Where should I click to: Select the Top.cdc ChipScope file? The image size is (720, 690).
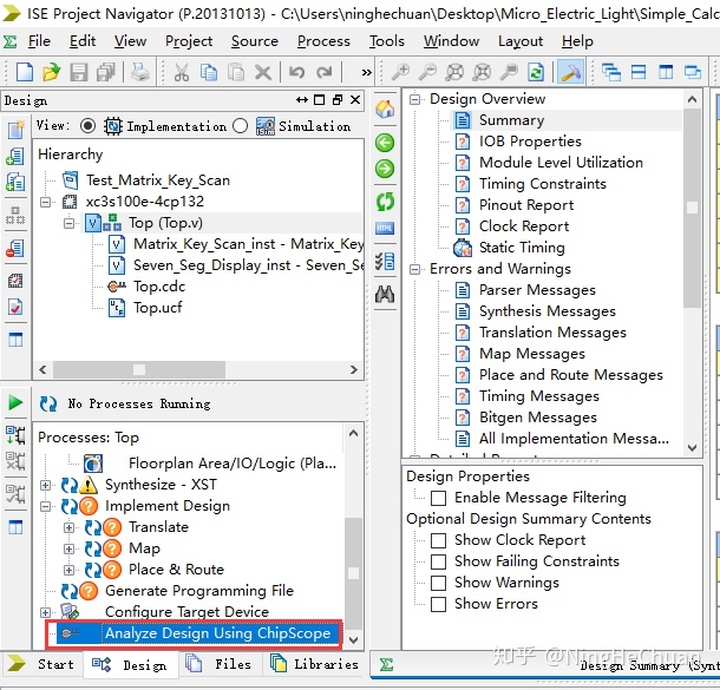159,286
